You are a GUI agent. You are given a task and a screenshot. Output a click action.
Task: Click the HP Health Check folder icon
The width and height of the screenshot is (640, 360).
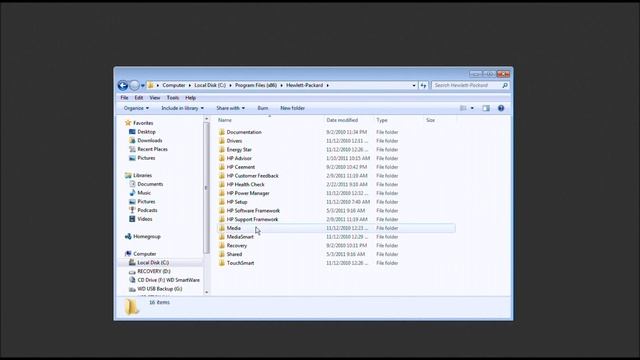coord(222,184)
